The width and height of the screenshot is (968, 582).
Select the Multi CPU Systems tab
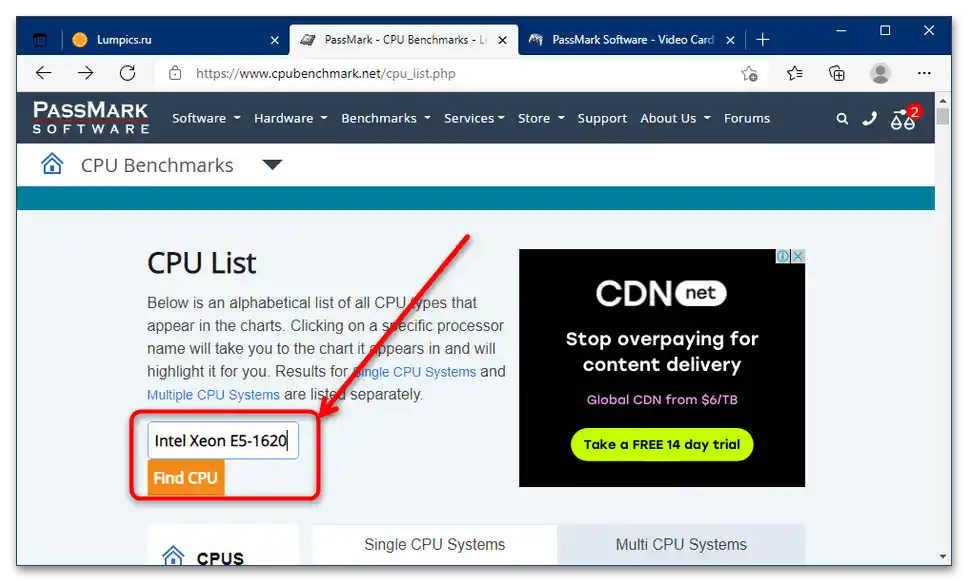681,544
